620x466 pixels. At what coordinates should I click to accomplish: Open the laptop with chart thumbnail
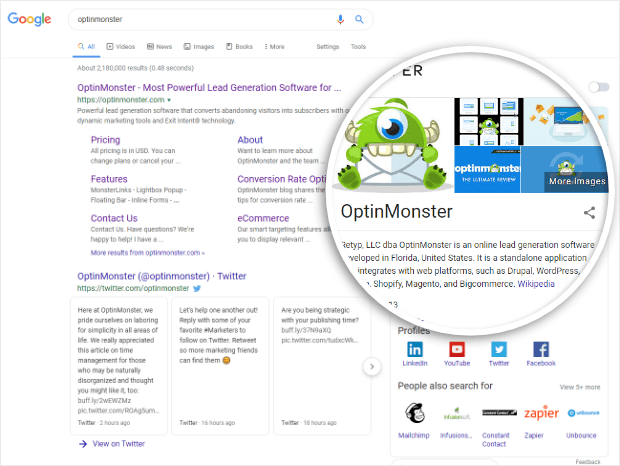pos(564,121)
